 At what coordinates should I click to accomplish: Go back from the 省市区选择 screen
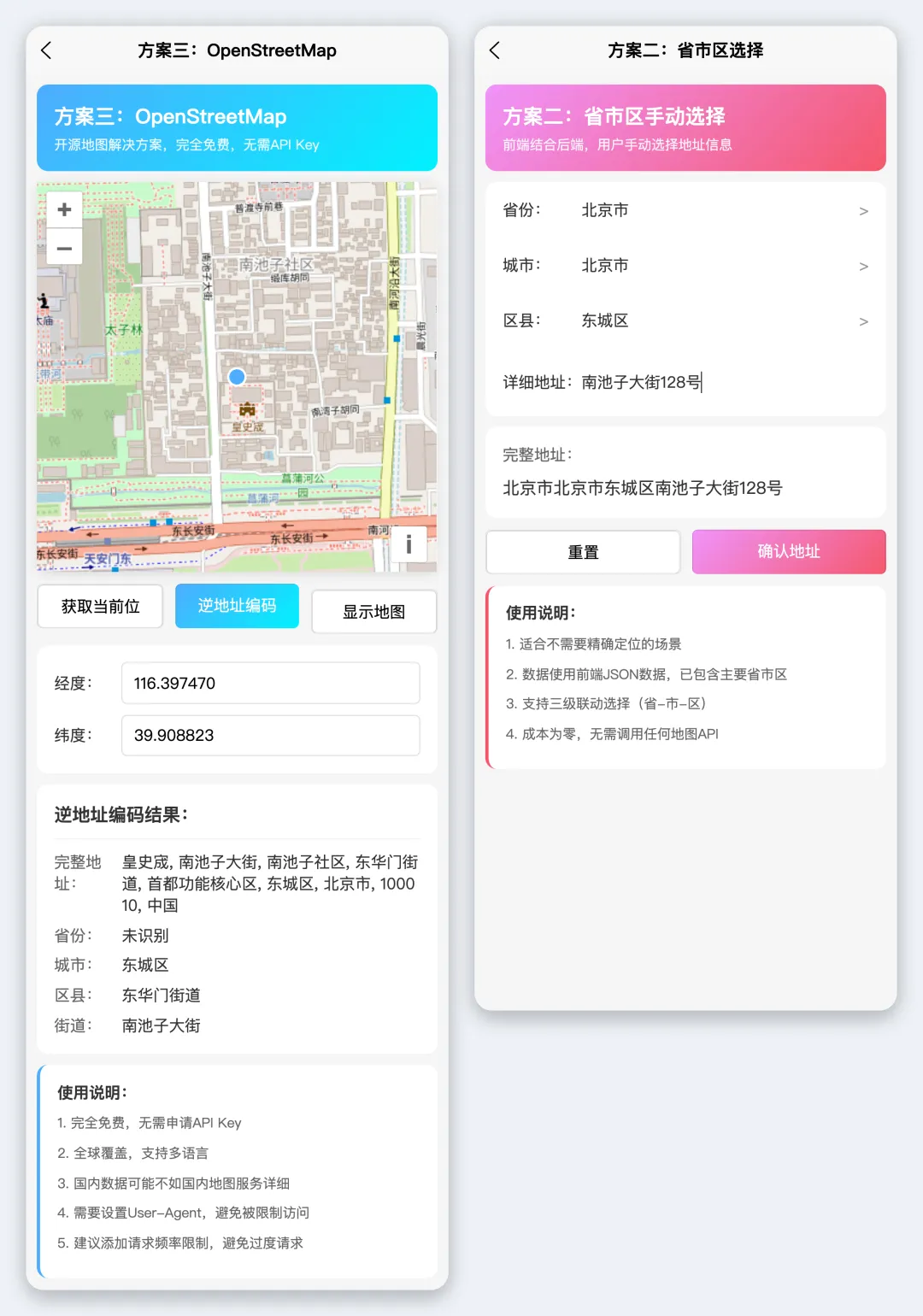tap(495, 50)
